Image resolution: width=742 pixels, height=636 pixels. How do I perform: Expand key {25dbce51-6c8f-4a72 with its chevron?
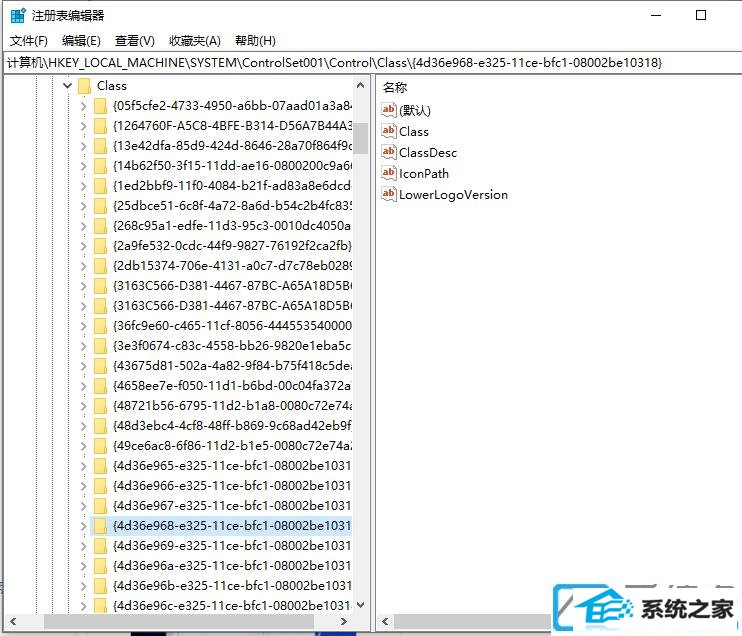click(84, 206)
